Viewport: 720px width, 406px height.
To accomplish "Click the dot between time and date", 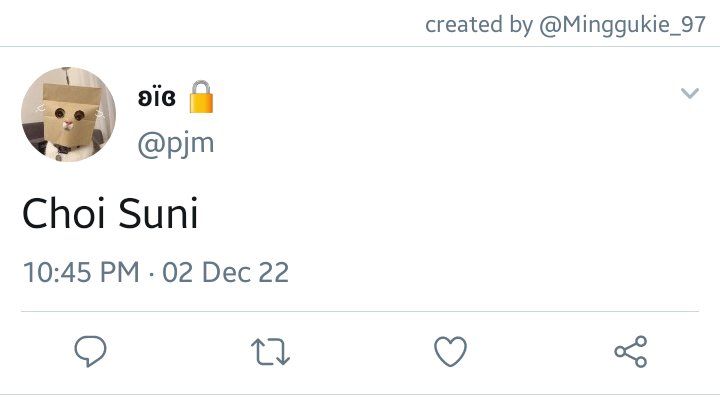I will (x=151, y=275).
